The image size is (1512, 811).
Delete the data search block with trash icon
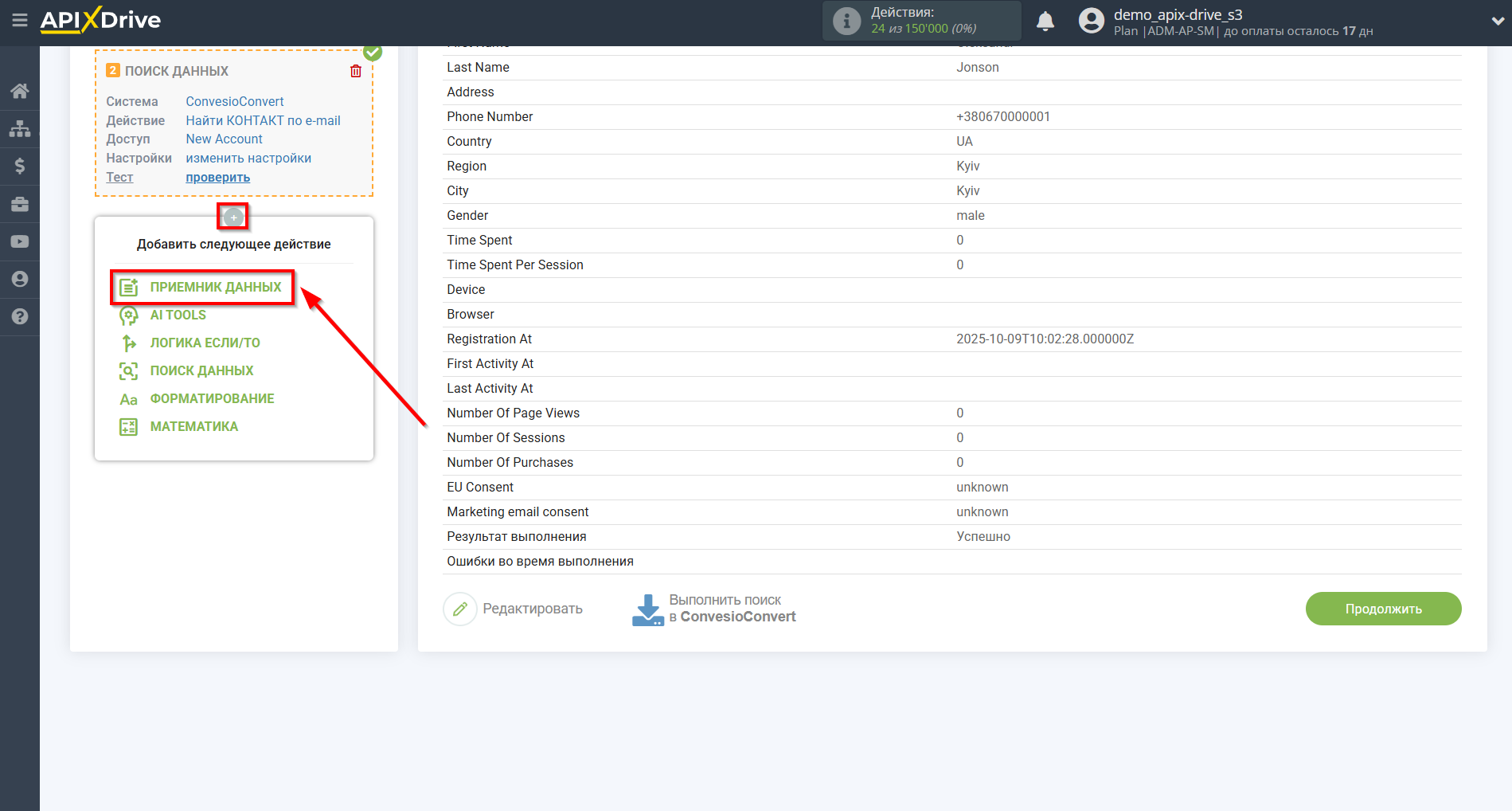[356, 71]
